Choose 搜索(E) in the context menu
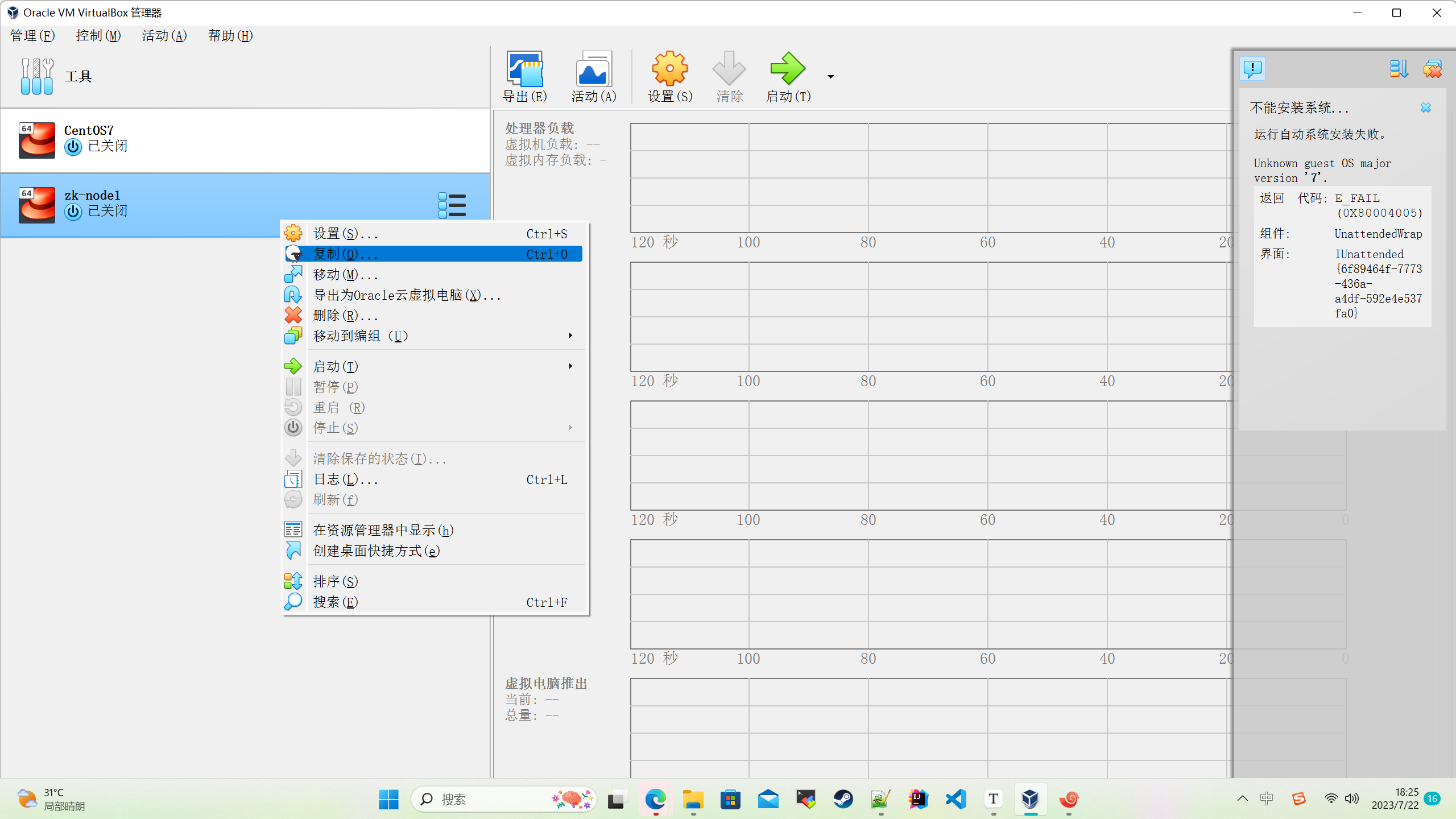1456x819 pixels. click(433, 602)
